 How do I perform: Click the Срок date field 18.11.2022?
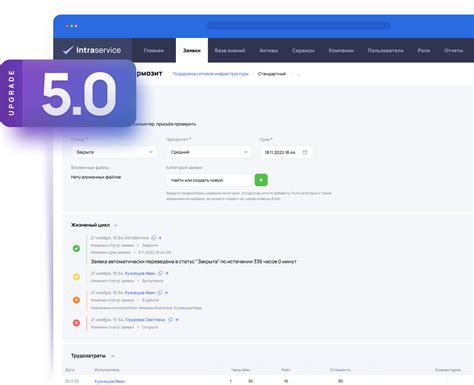click(x=286, y=152)
